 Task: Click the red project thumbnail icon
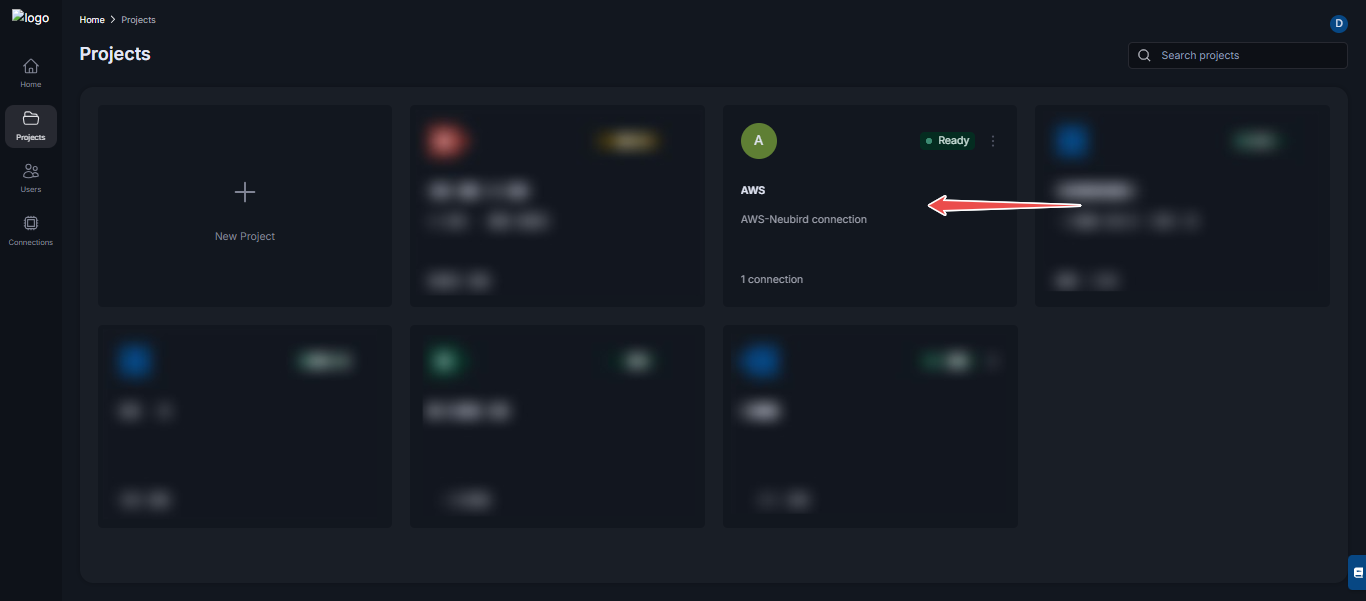pyautogui.click(x=448, y=141)
